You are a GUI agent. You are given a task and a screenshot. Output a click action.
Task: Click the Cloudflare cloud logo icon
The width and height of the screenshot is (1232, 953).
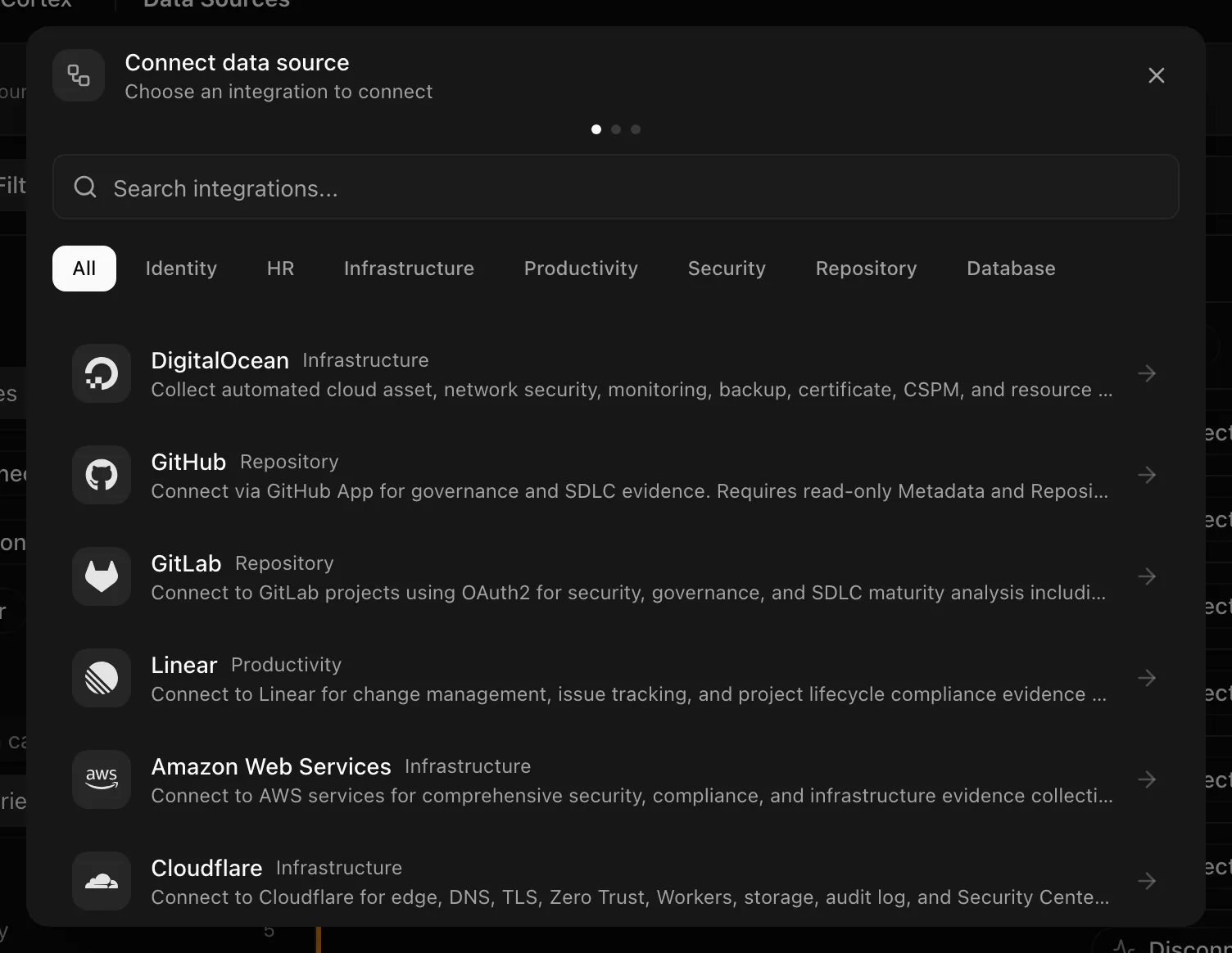[x=102, y=881]
